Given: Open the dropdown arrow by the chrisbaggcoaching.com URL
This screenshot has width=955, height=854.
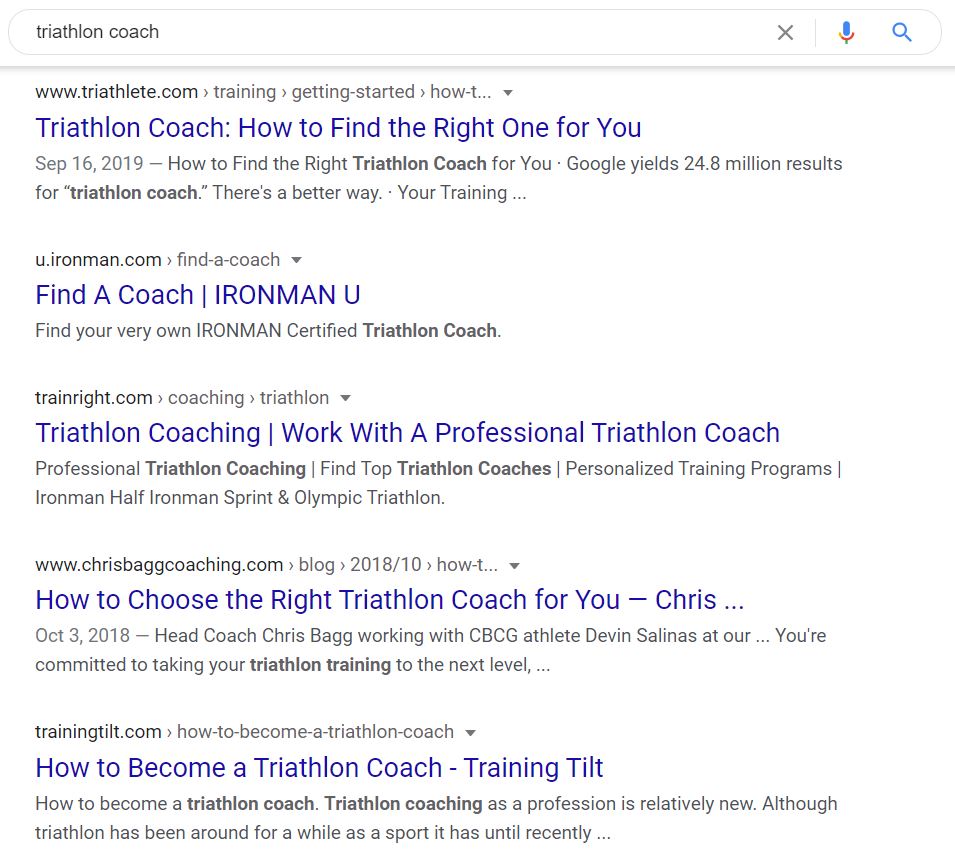Looking at the screenshot, I should tap(515, 566).
